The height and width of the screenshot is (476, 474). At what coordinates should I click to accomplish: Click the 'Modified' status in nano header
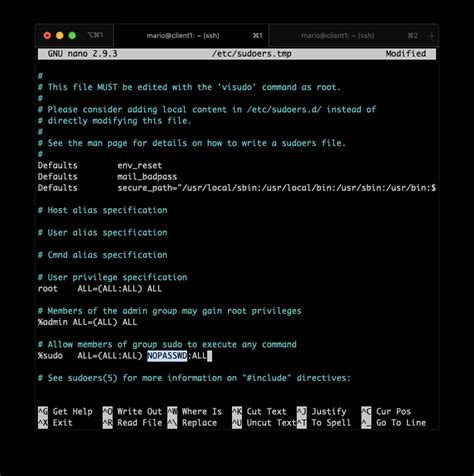406,54
